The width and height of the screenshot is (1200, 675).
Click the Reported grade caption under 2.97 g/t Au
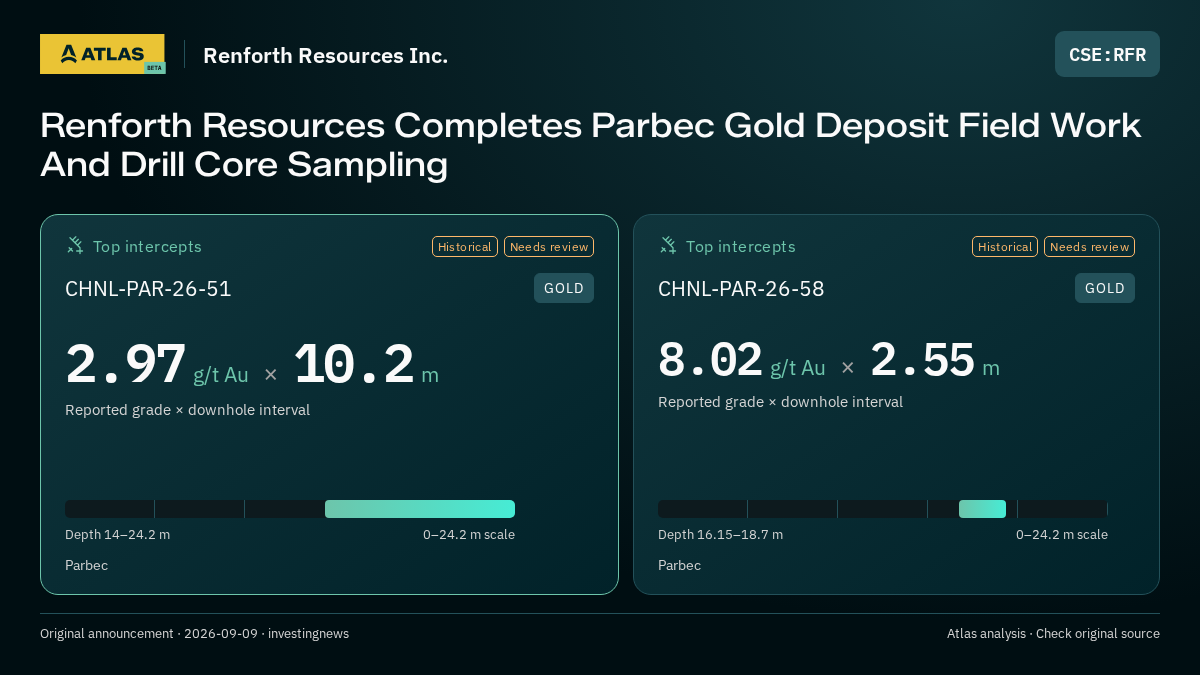coord(187,410)
